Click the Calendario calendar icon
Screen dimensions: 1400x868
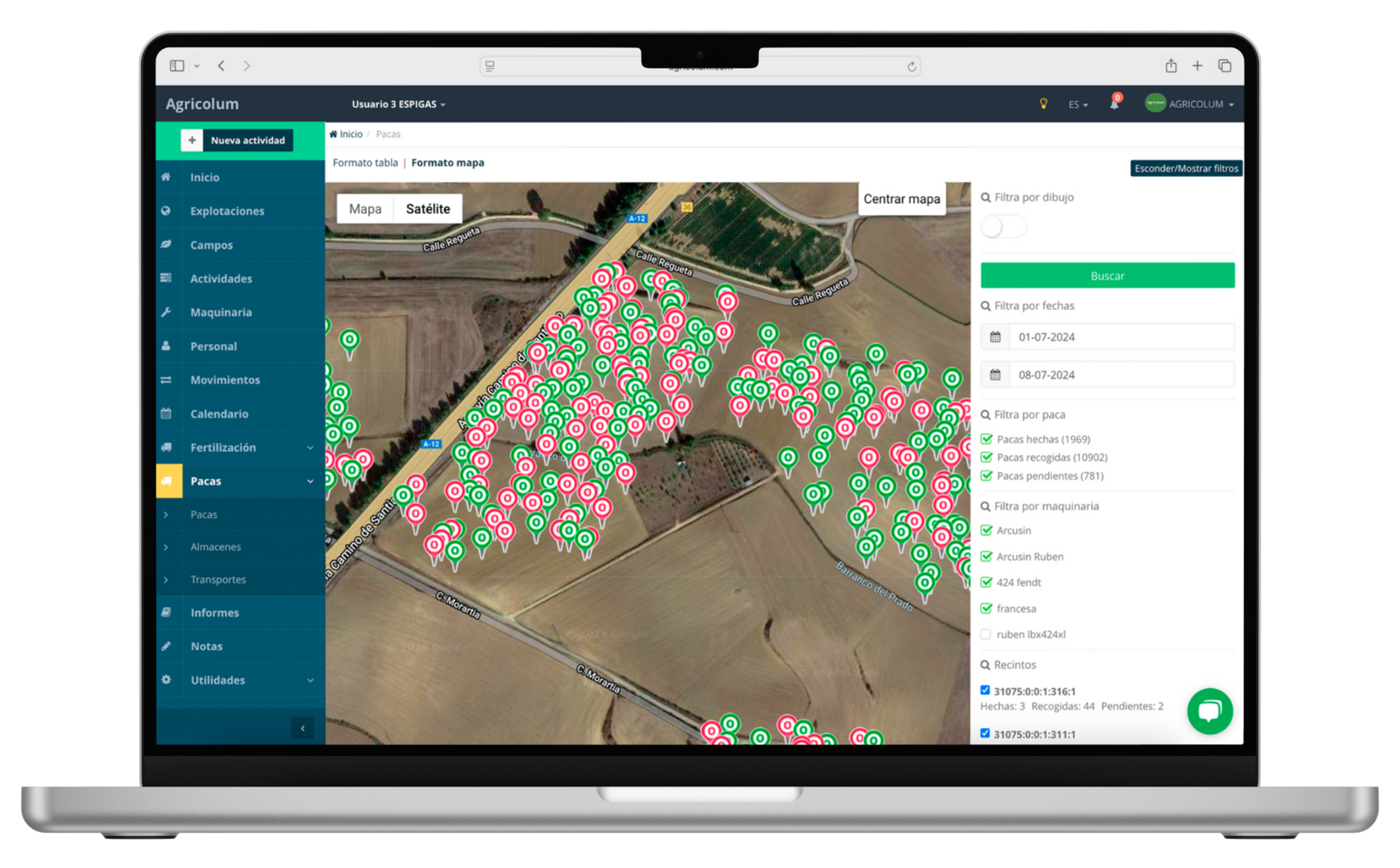(x=166, y=413)
